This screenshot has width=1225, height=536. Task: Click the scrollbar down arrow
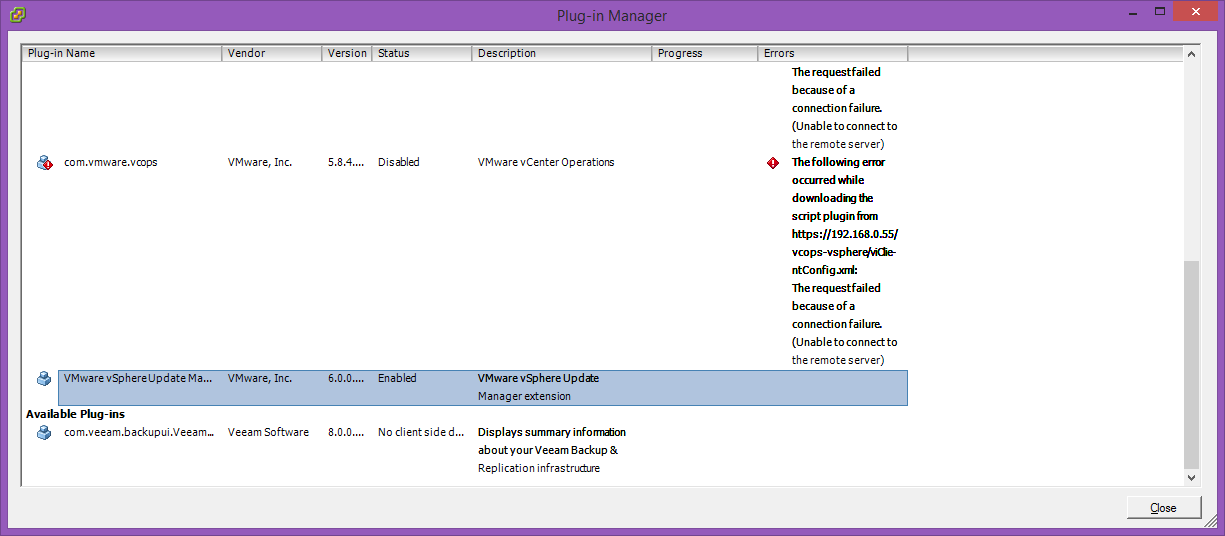[1190, 478]
